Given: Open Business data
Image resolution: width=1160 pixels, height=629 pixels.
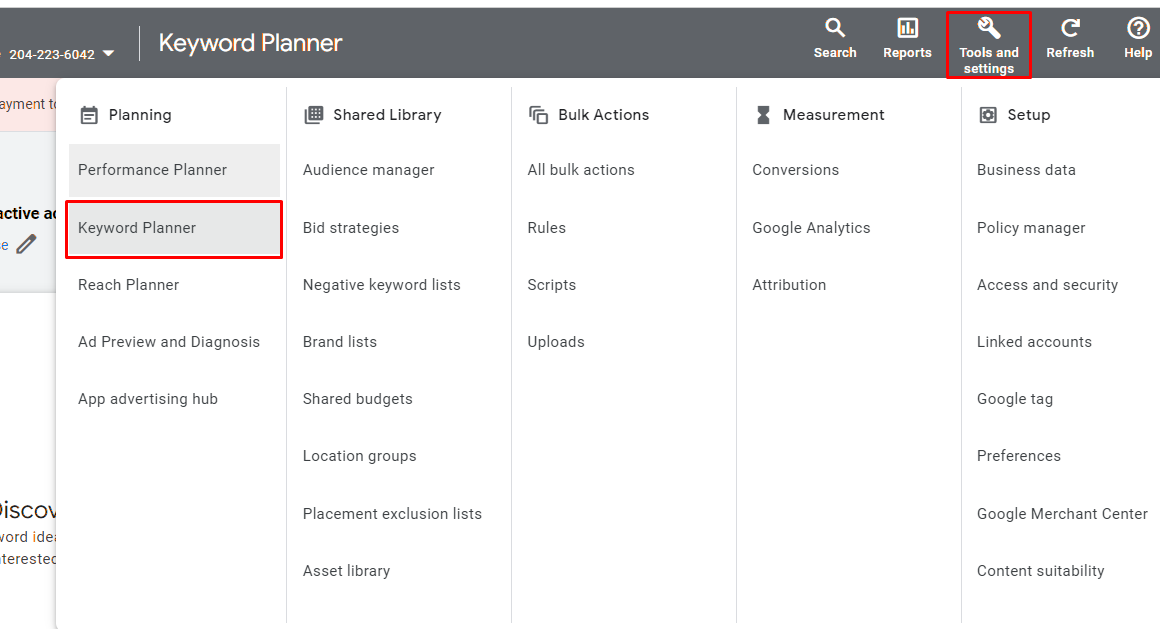Looking at the screenshot, I should pos(1026,170).
